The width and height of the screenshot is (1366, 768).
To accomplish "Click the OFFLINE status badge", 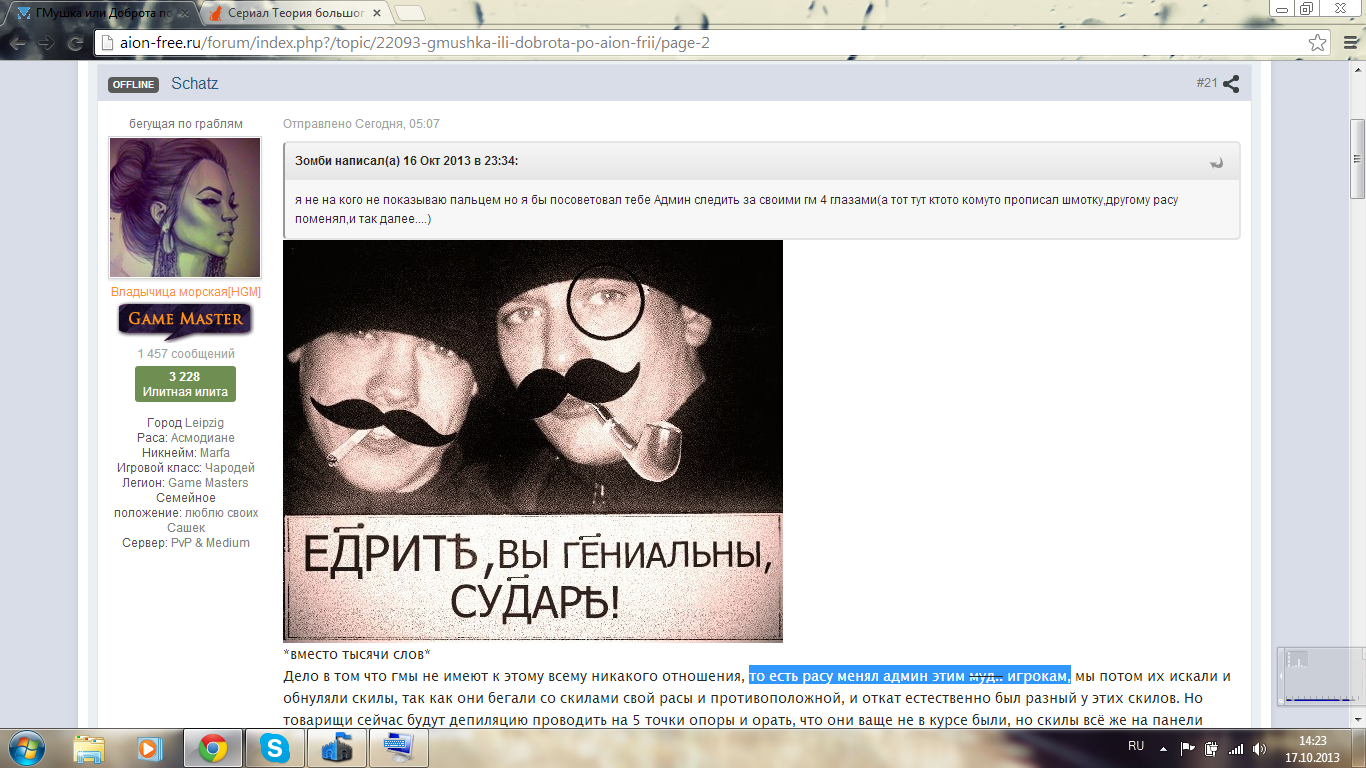I will [133, 85].
